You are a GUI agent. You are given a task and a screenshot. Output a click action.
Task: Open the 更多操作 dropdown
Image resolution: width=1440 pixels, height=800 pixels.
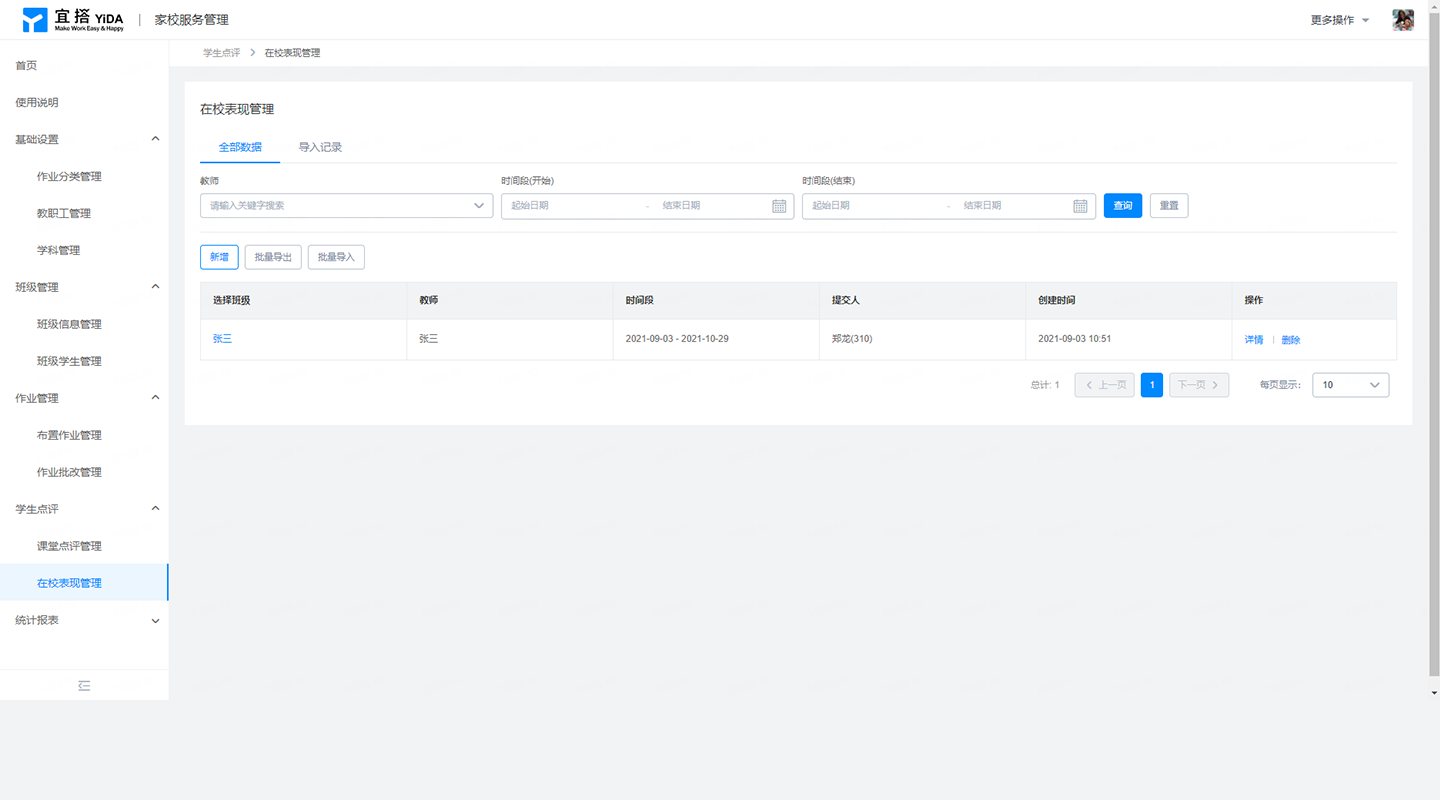pos(1340,20)
